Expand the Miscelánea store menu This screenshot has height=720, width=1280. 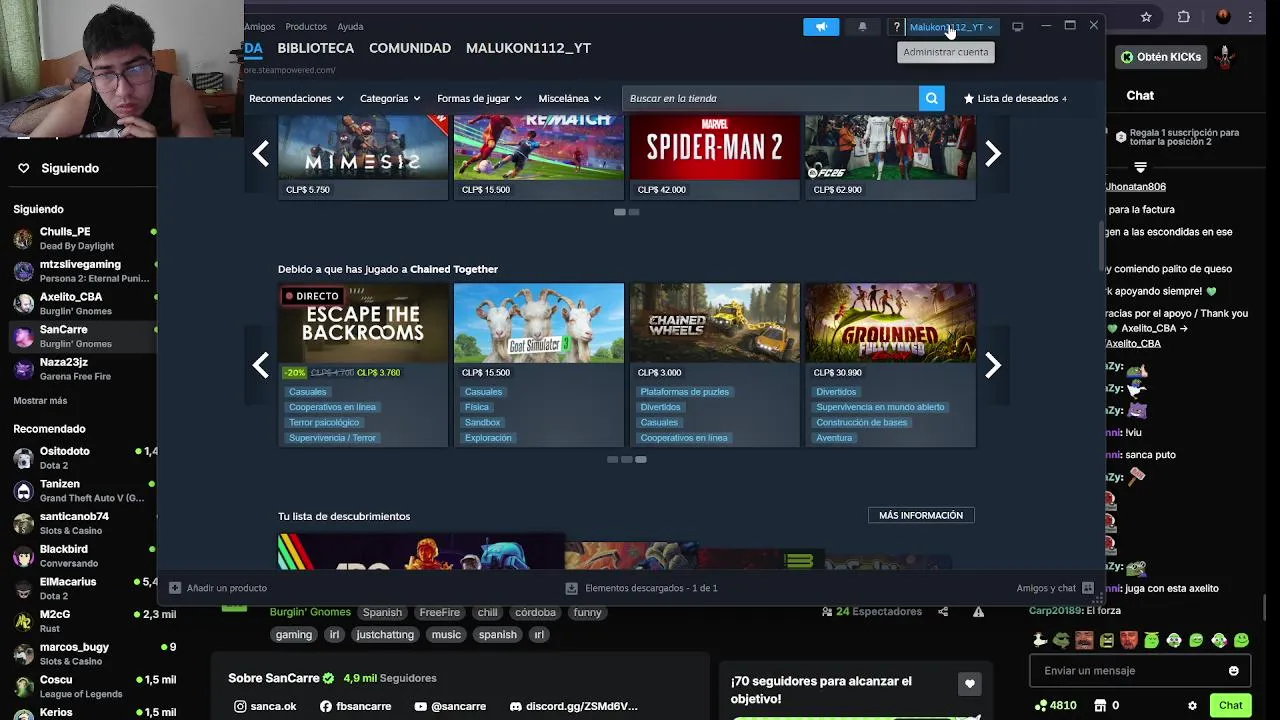(569, 98)
